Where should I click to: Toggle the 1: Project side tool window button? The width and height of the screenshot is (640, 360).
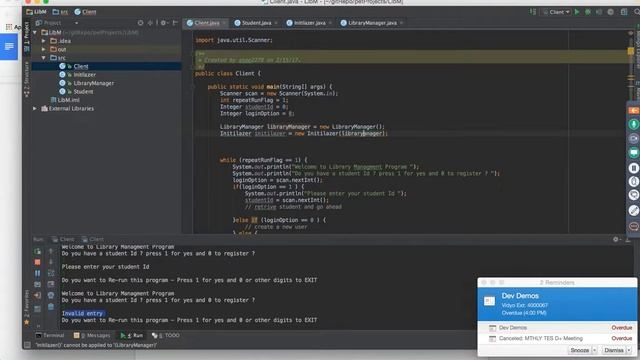tap(27, 37)
